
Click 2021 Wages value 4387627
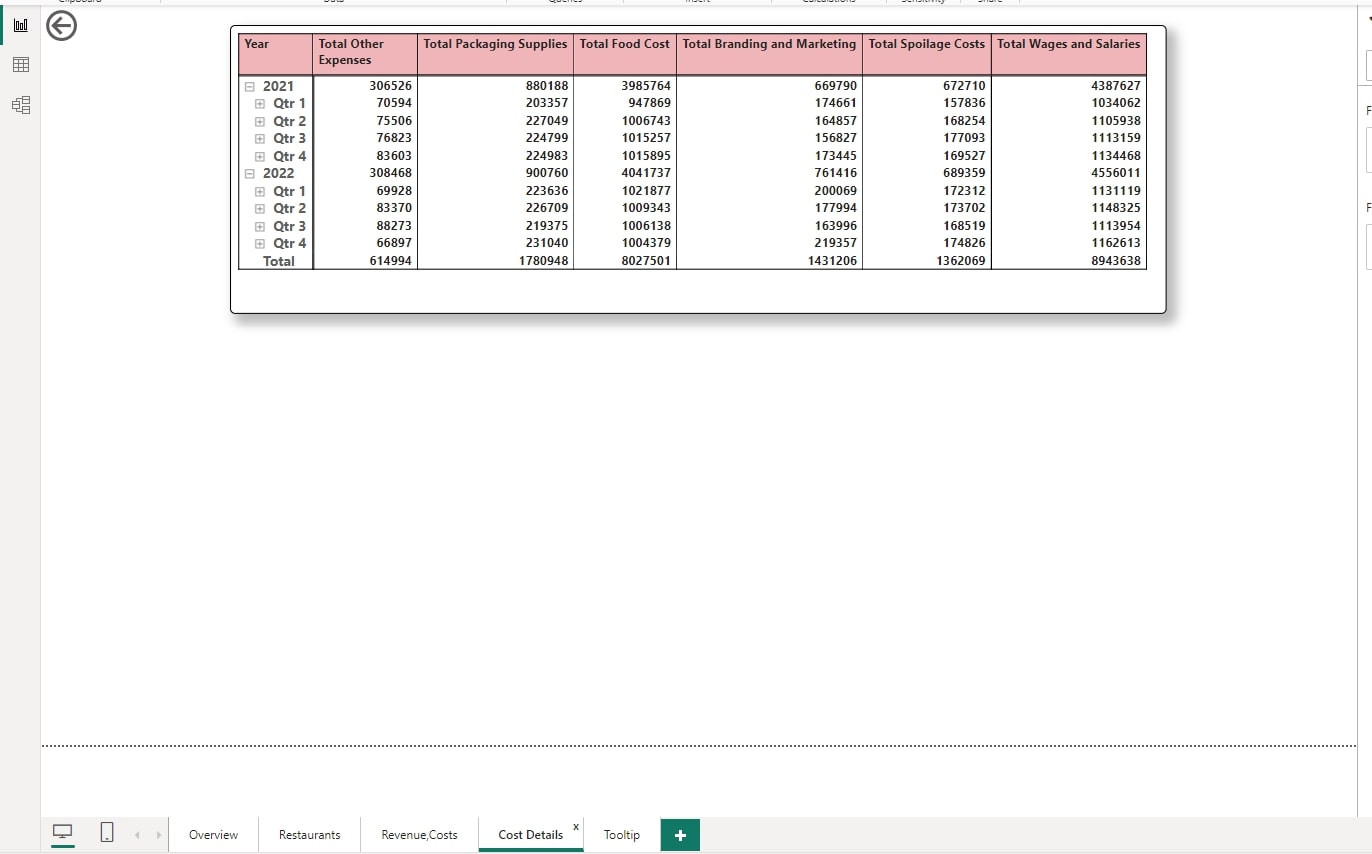[x=1116, y=86]
